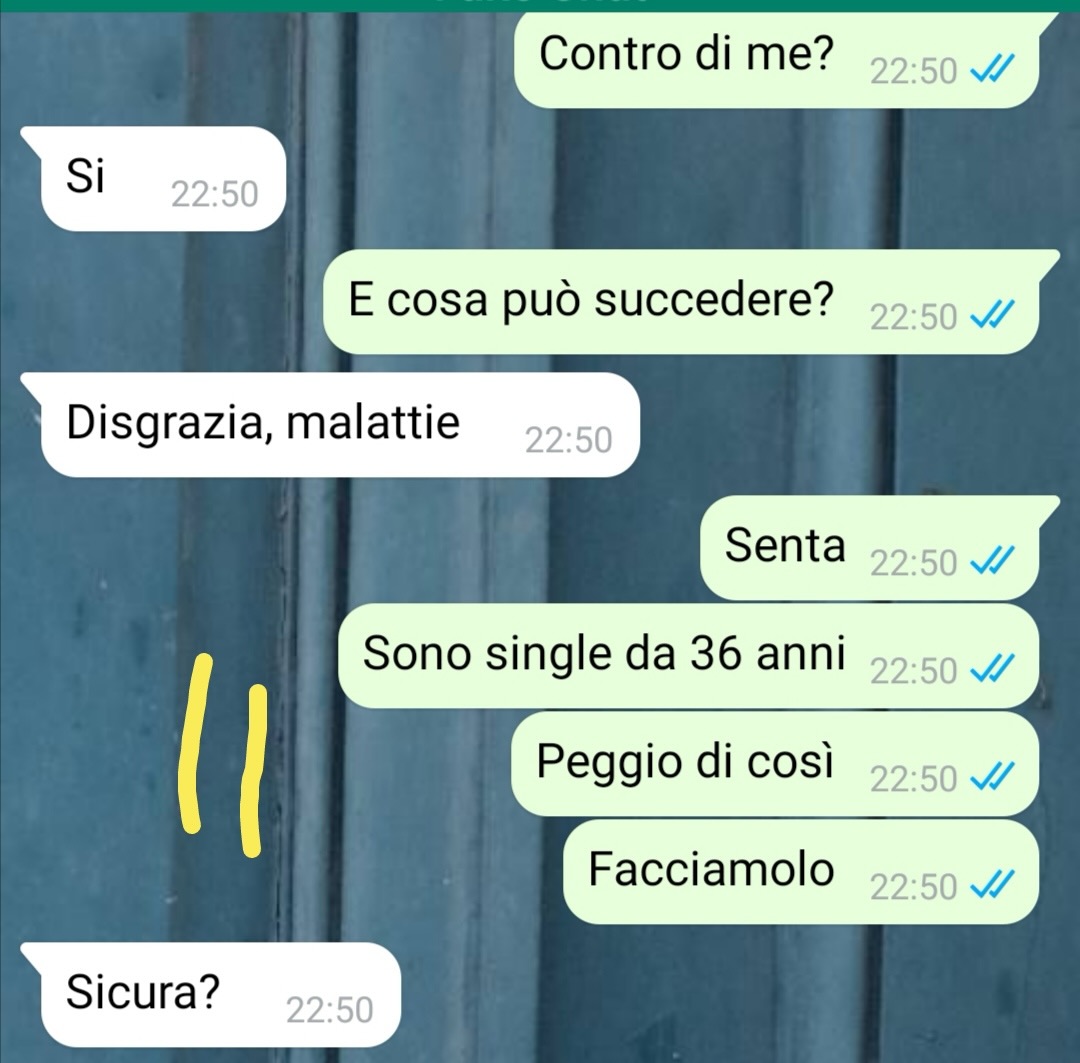Click read-receipt ticks on 'Peggio di così'
Viewport: 1080px width, 1063px height.
[992, 778]
